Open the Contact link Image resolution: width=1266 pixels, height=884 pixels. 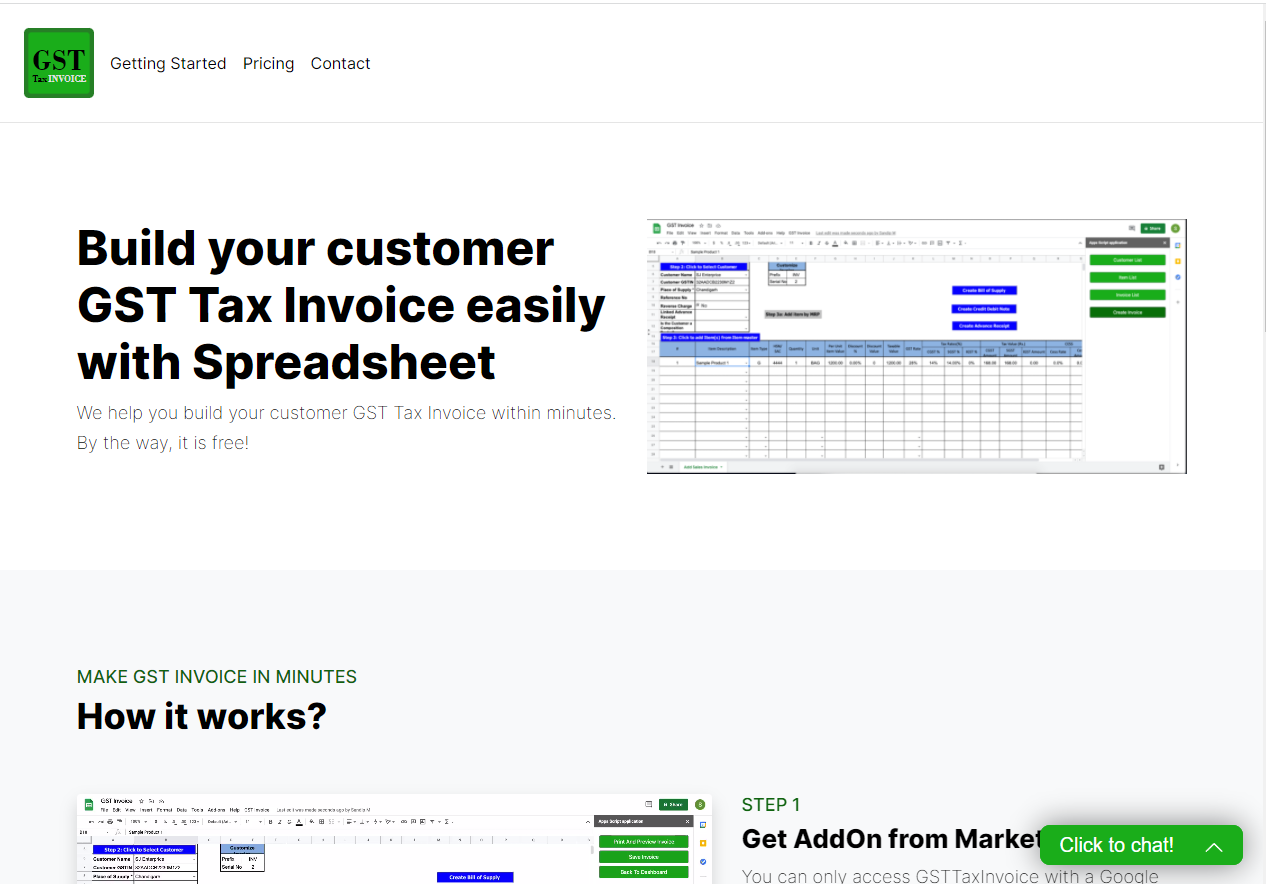340,63
